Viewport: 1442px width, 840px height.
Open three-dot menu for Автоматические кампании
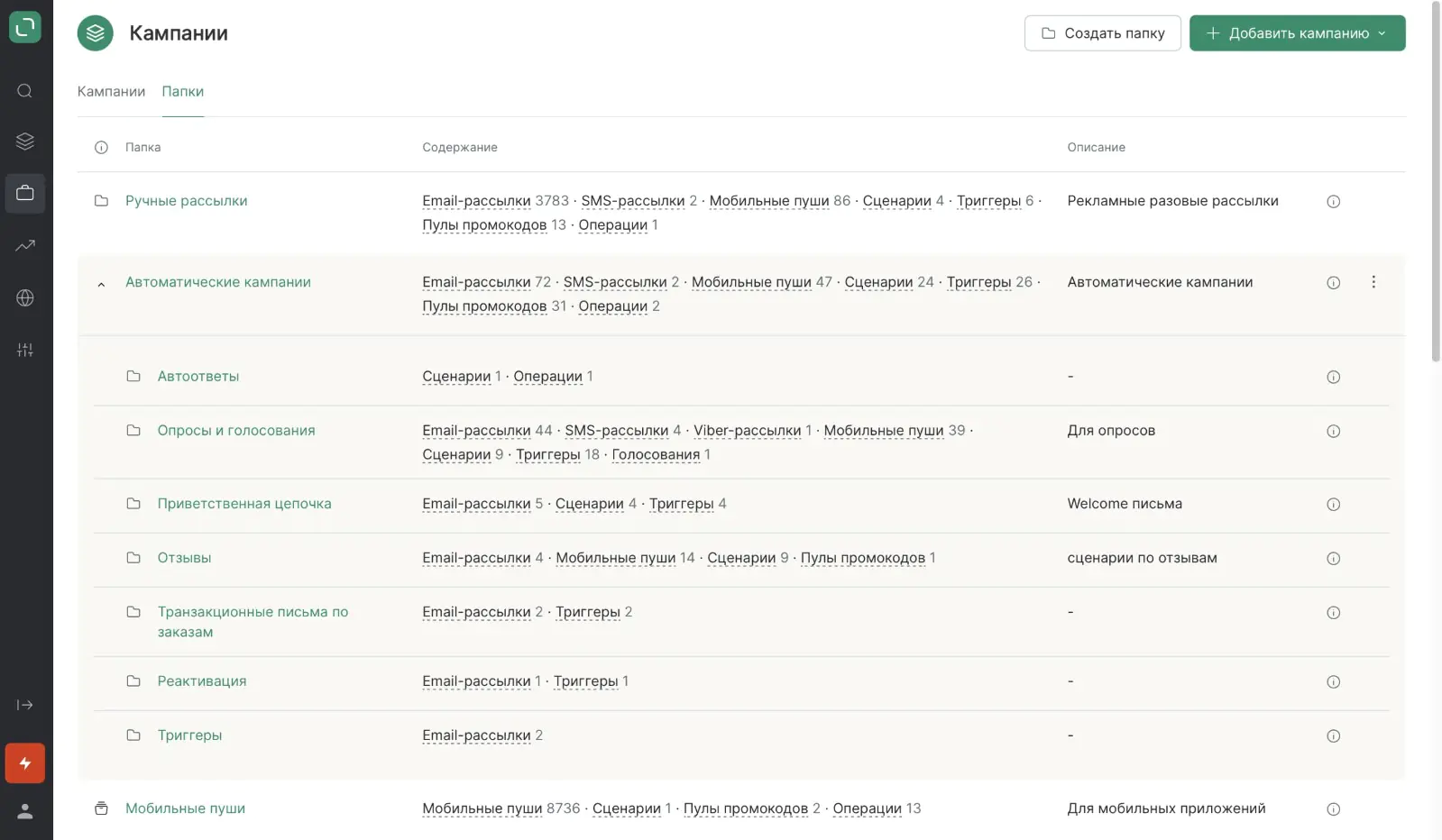pyautogui.click(x=1373, y=282)
